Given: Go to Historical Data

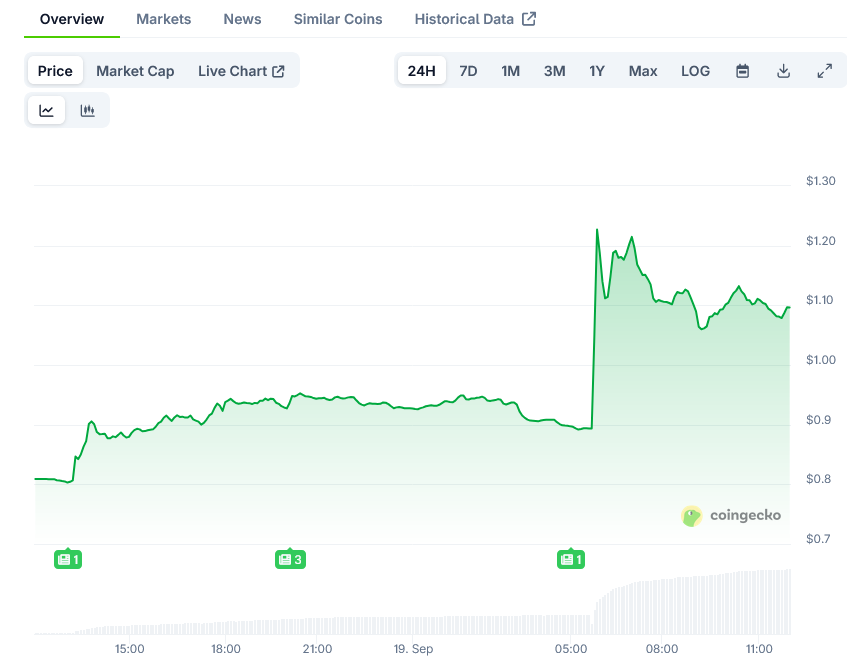Looking at the screenshot, I should (463, 18).
